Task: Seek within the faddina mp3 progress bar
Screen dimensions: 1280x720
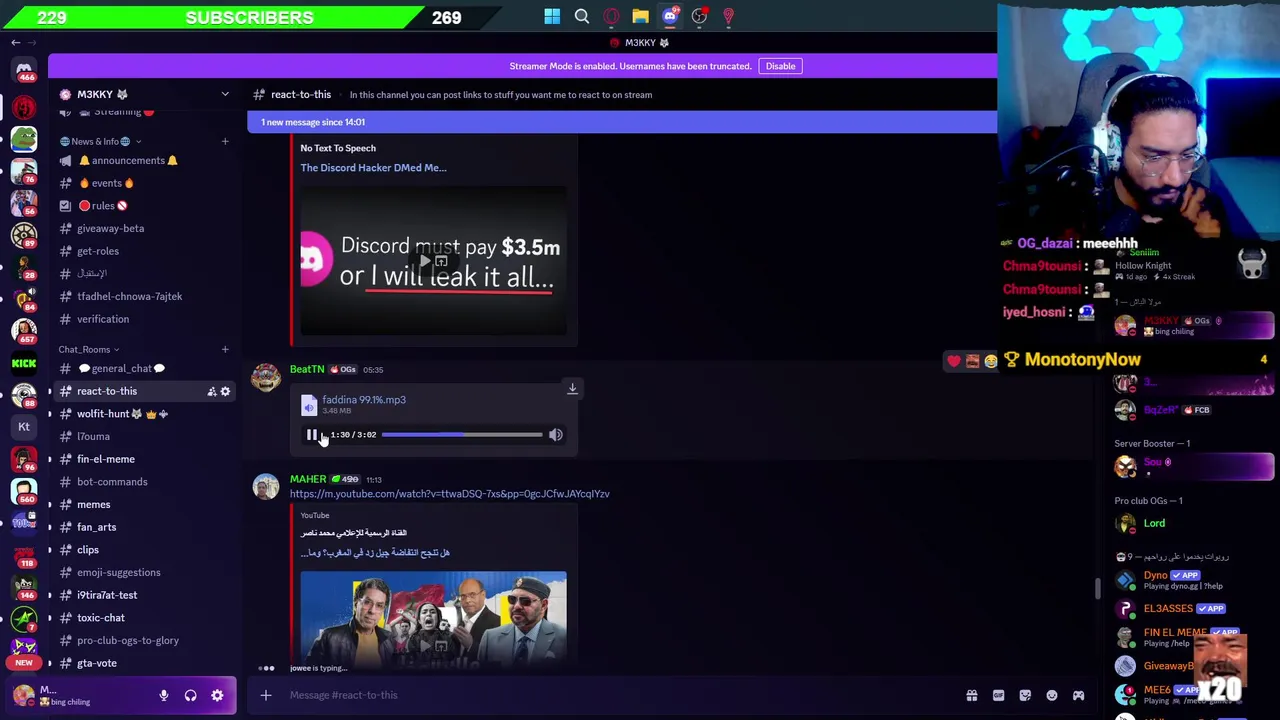Action: pos(462,435)
